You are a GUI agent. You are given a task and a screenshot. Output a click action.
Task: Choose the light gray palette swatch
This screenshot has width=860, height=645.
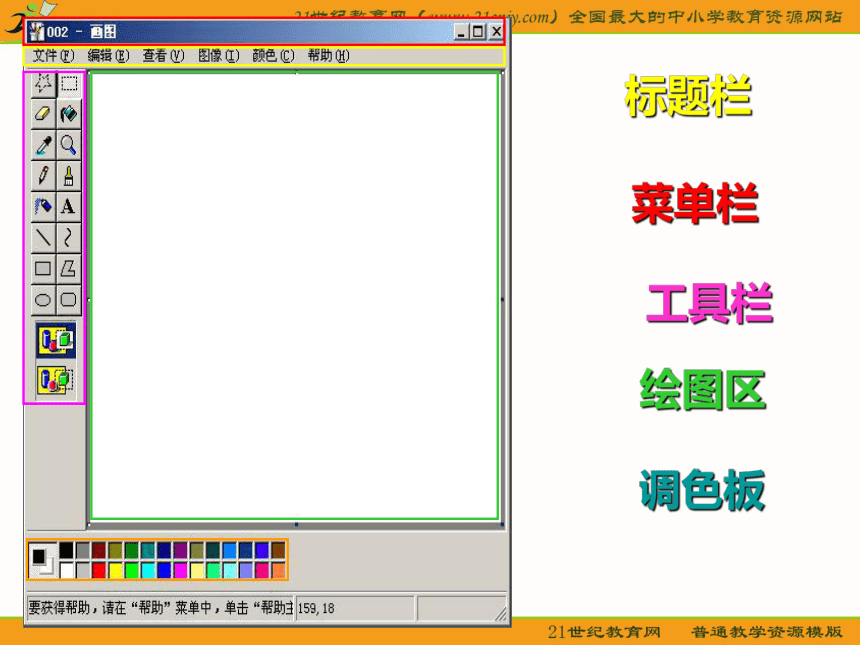tap(83, 570)
